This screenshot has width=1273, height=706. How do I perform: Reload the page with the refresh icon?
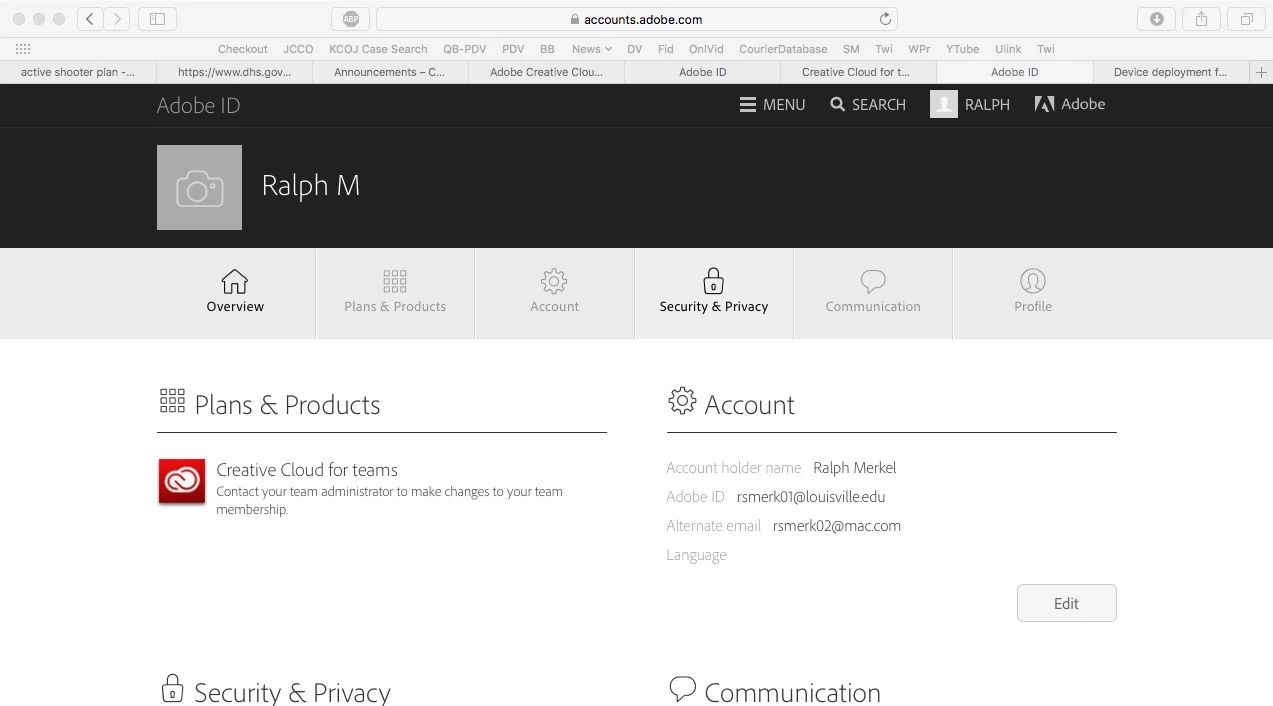[885, 19]
